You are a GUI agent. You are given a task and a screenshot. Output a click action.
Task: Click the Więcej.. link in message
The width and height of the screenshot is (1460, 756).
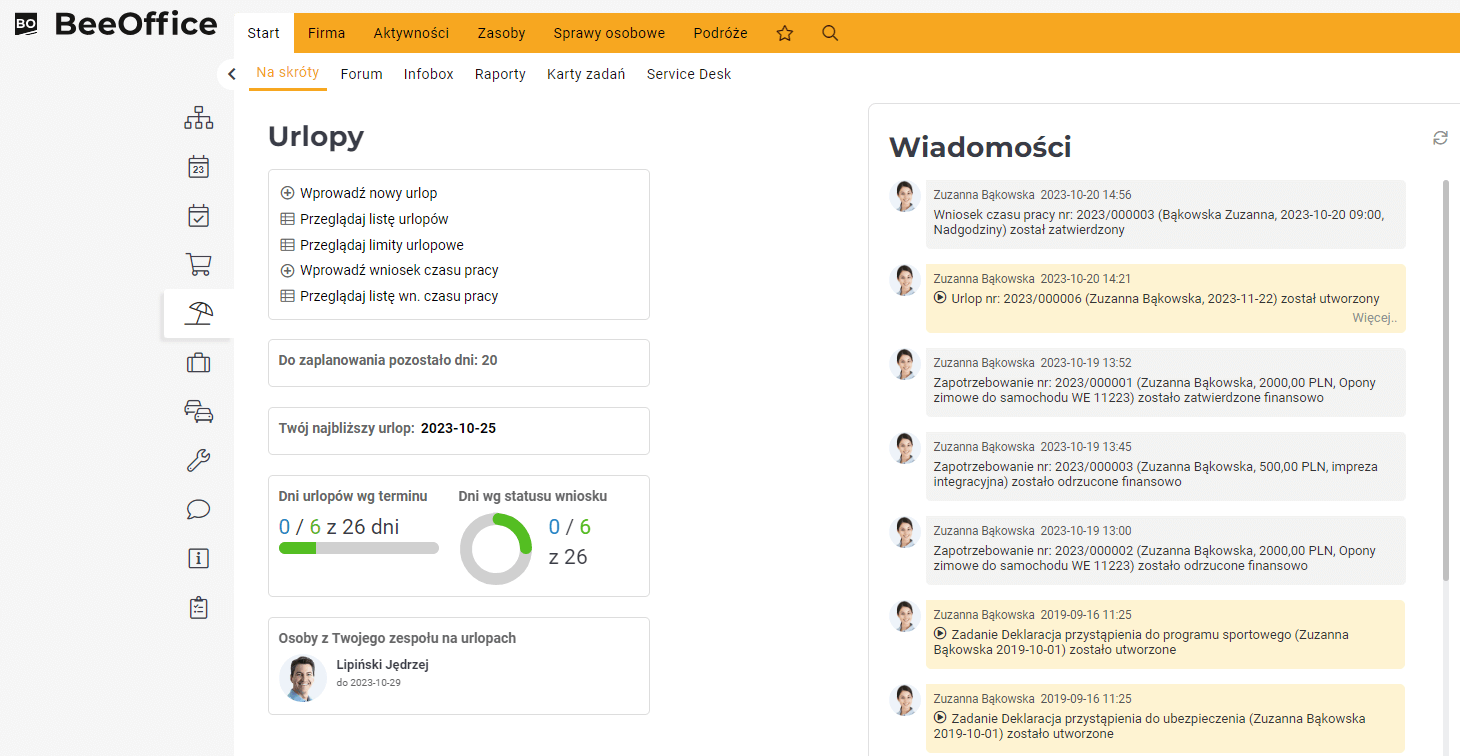pos(1374,319)
